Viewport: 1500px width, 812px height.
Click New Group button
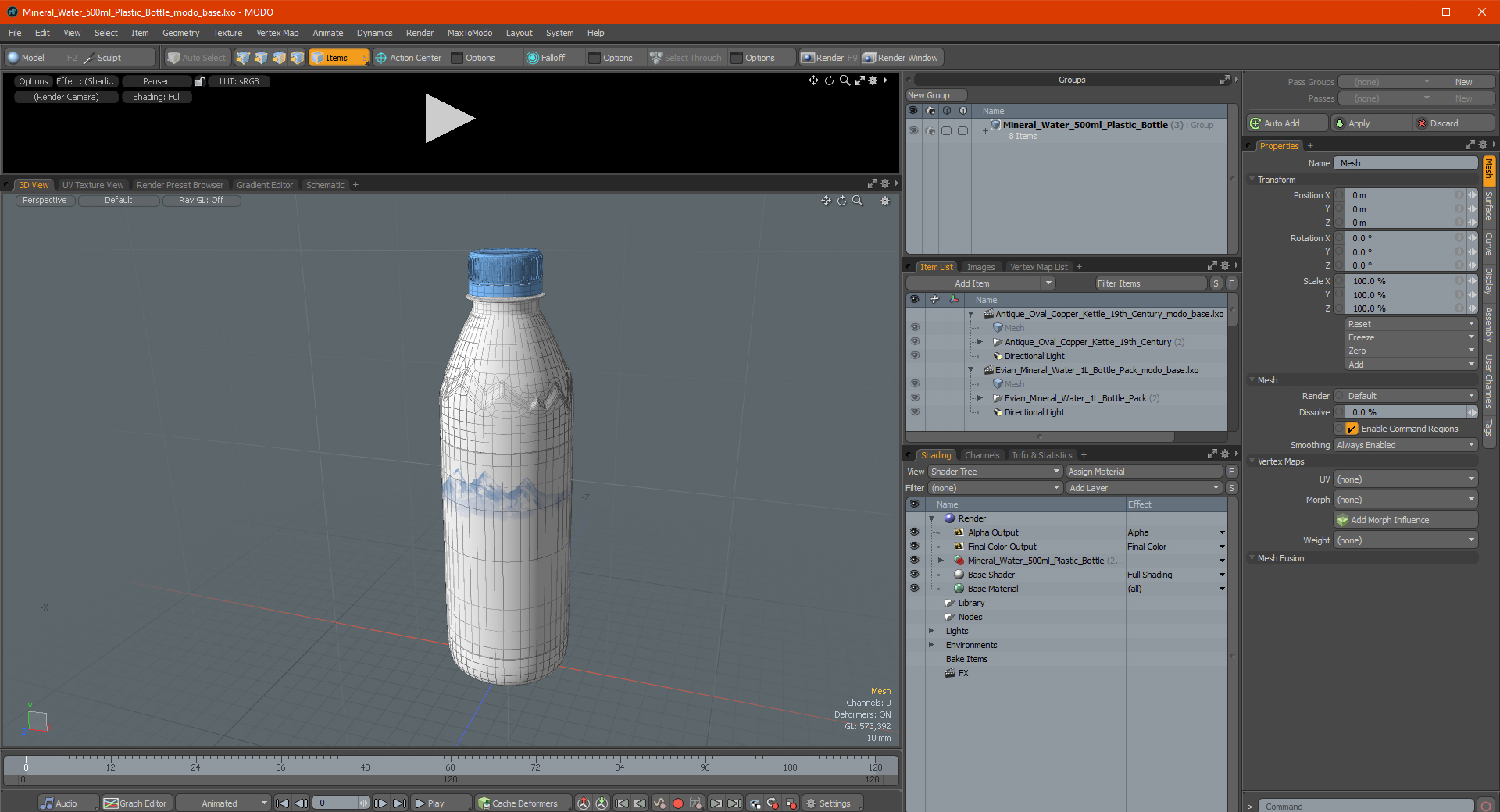(936, 95)
